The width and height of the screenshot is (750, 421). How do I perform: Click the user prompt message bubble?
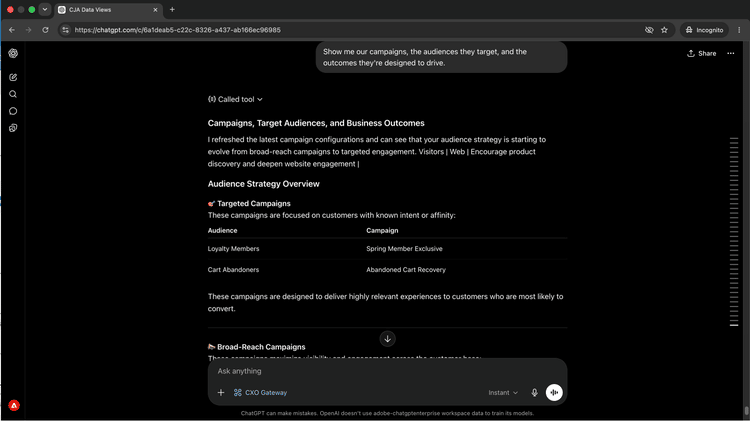click(x=441, y=57)
